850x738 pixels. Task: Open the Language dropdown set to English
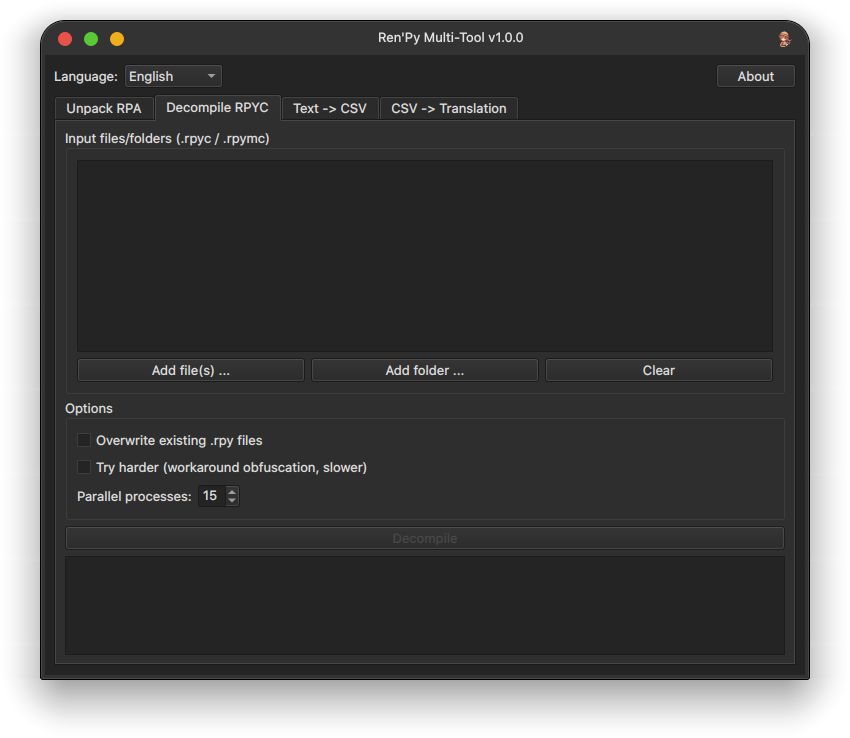coord(173,76)
